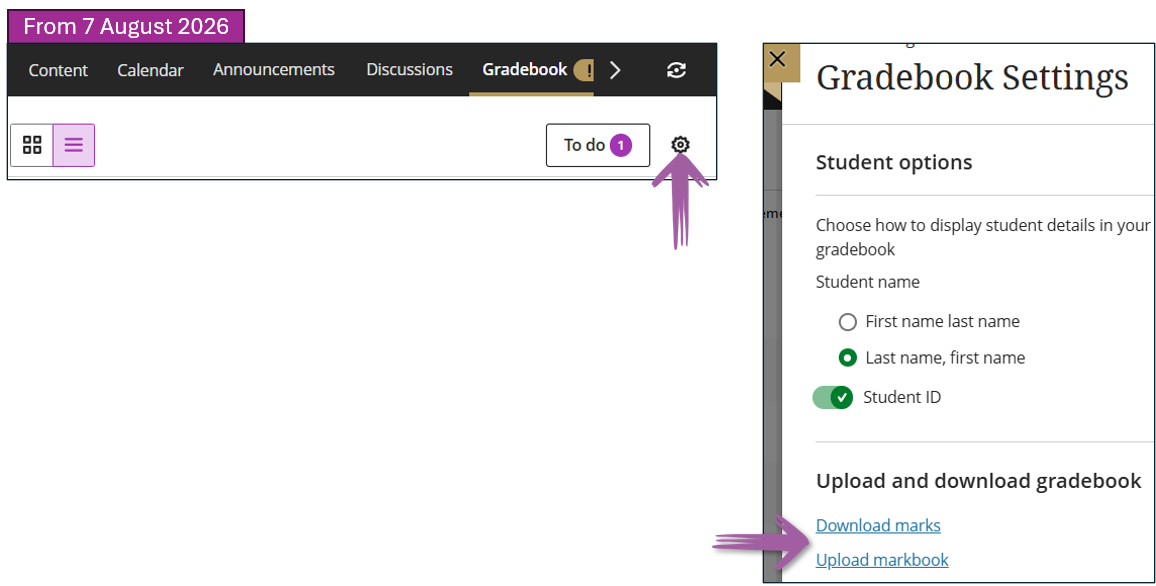1156x586 pixels.
Task: Select the Gradebook tab
Action: coord(525,69)
